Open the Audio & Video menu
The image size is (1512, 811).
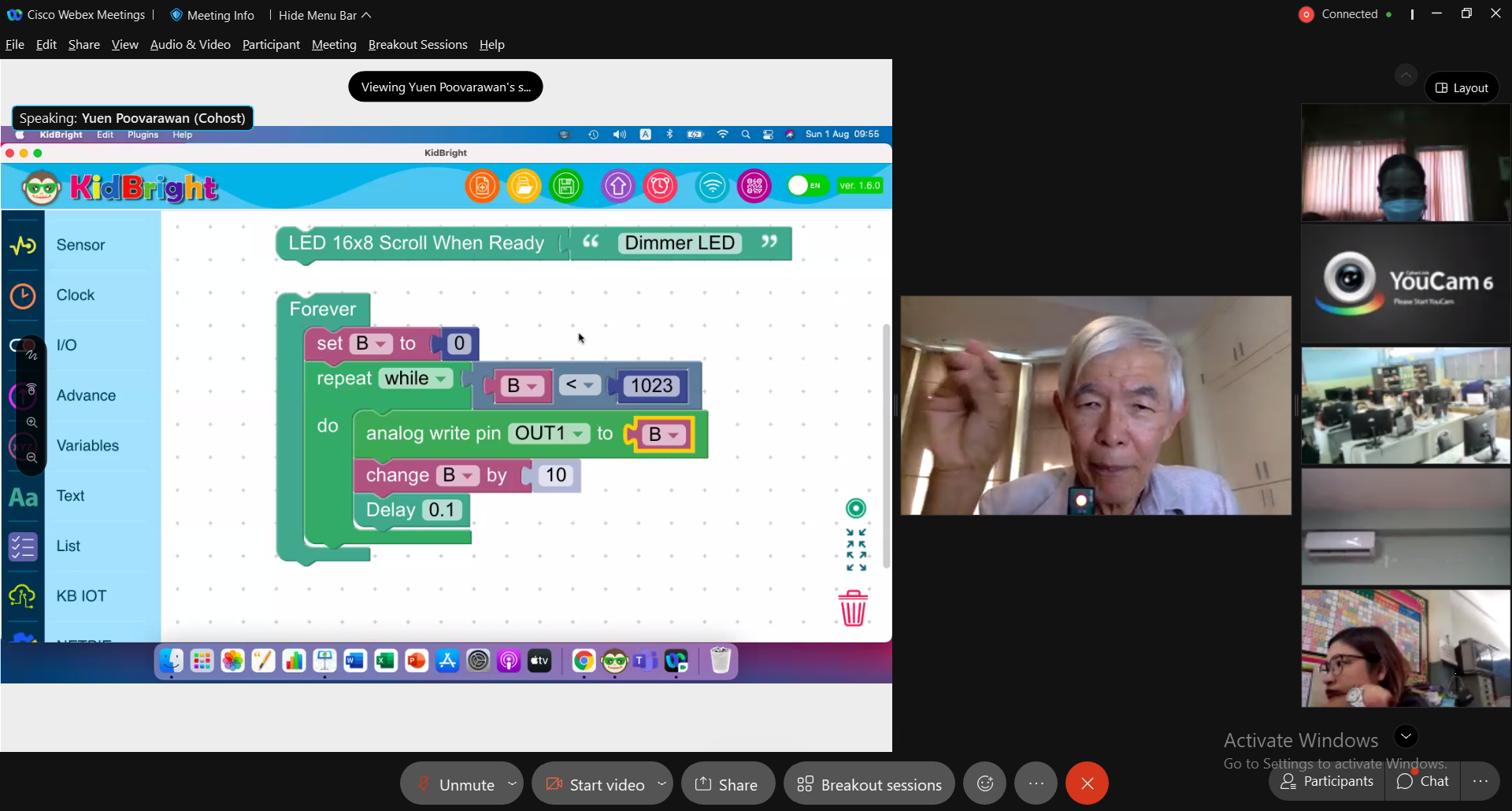click(x=190, y=45)
